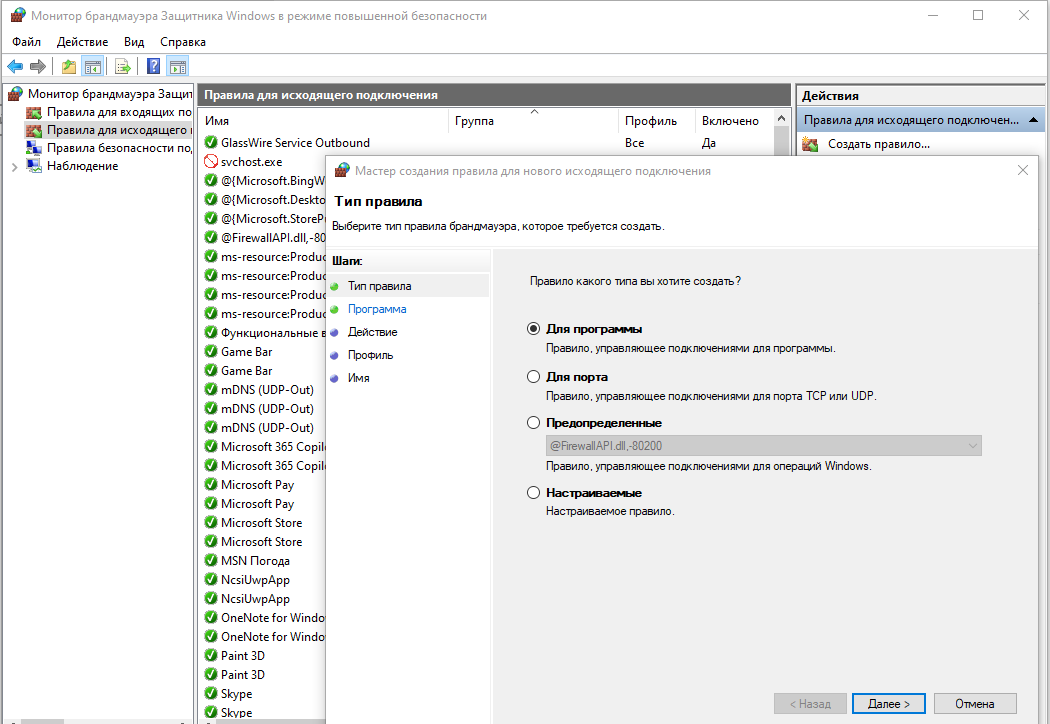Choose the Предопределенные radio option

[533, 423]
